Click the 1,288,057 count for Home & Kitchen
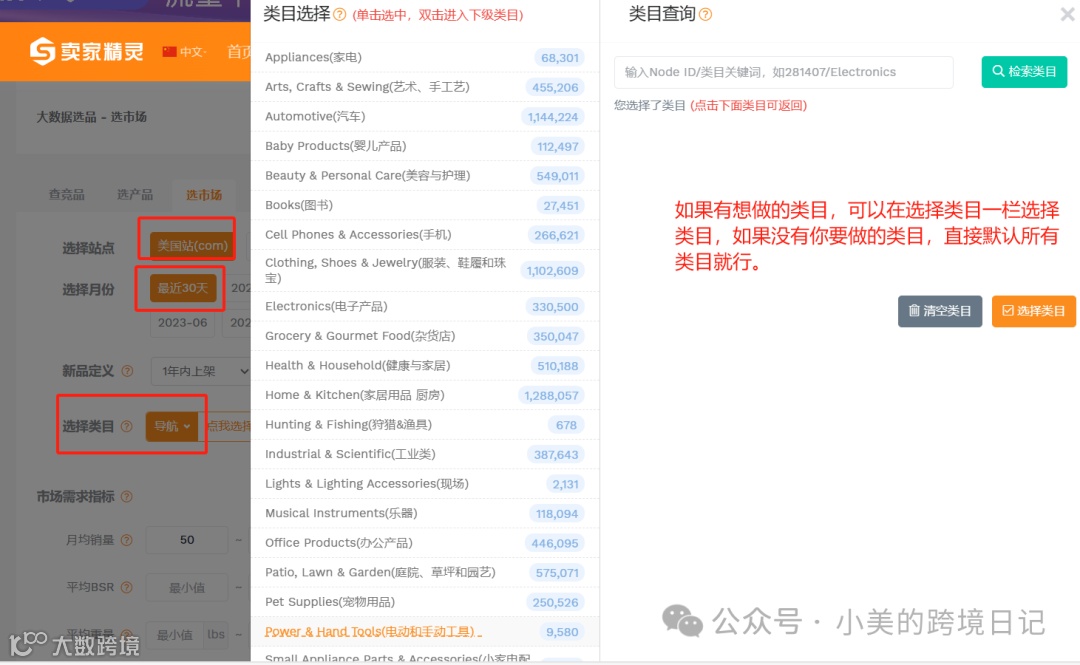 pos(551,396)
